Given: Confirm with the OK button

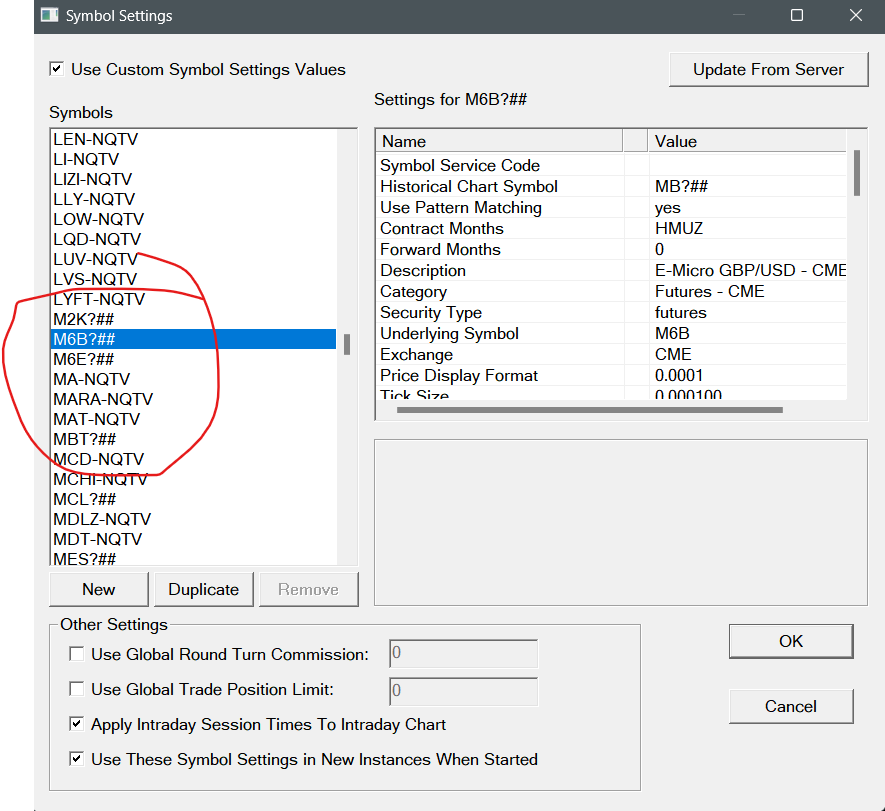Looking at the screenshot, I should click(x=790, y=641).
